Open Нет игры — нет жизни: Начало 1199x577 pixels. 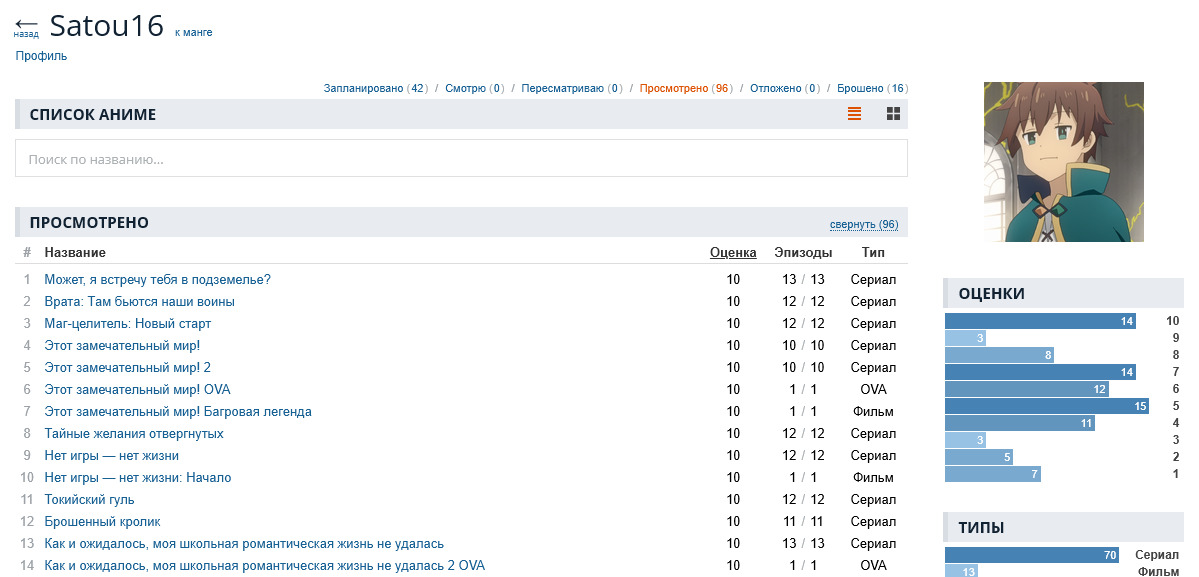pyautogui.click(x=137, y=478)
